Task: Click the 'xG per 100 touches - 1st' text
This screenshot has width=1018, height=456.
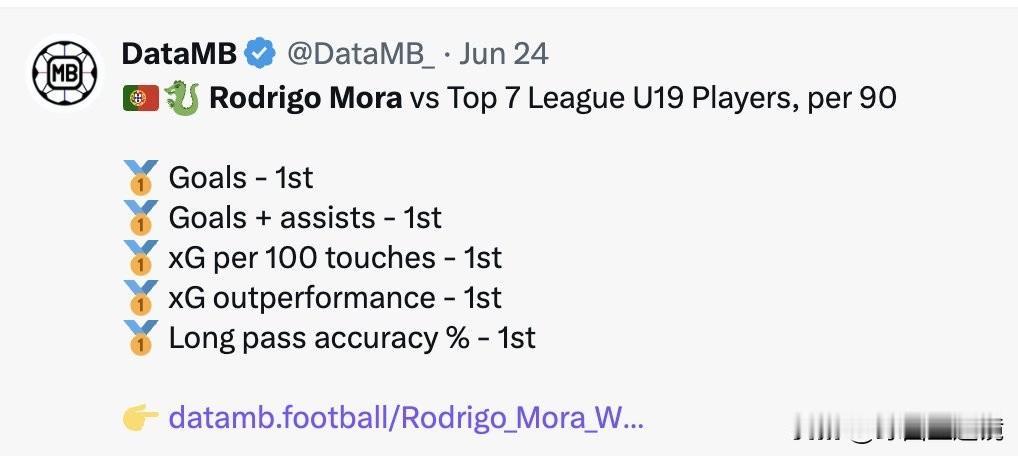Action: [x=335, y=258]
